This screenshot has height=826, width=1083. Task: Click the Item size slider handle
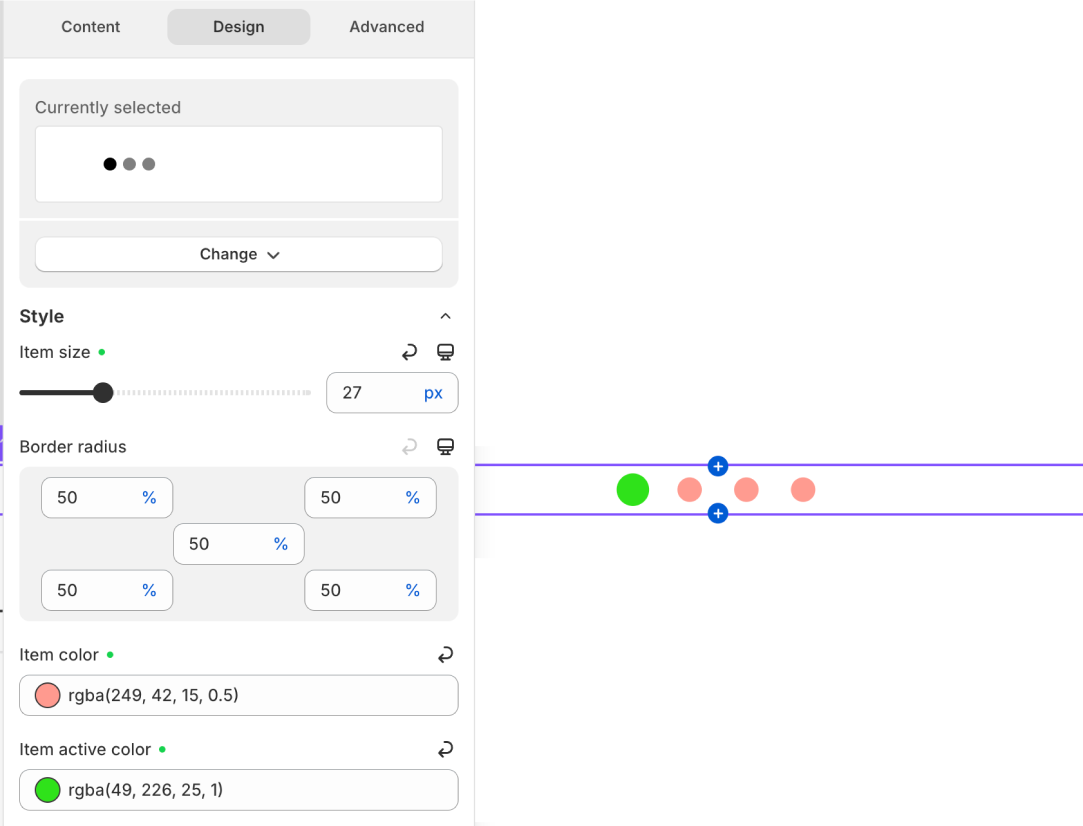103,393
